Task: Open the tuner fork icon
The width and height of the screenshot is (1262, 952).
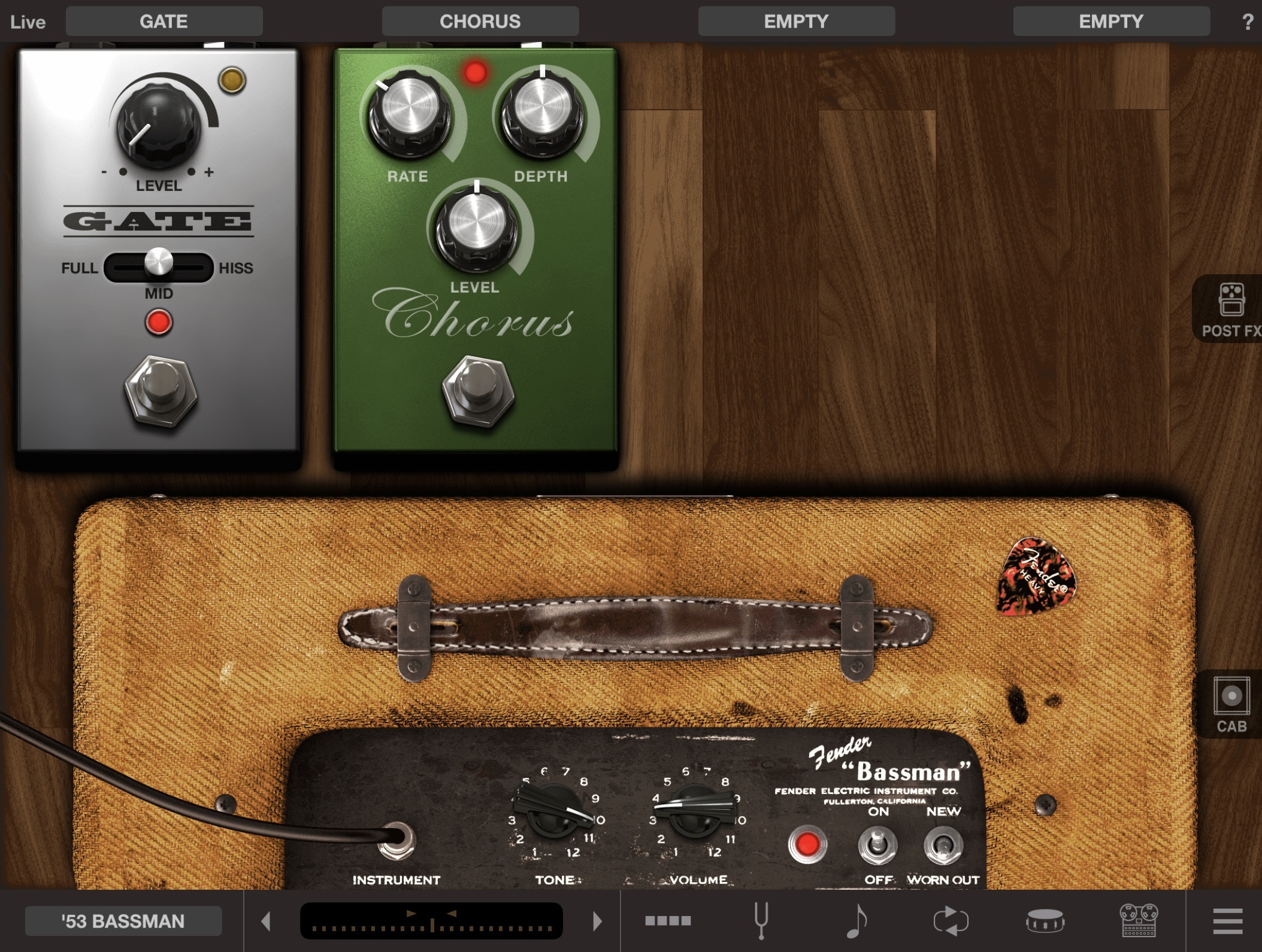Action: click(x=761, y=920)
